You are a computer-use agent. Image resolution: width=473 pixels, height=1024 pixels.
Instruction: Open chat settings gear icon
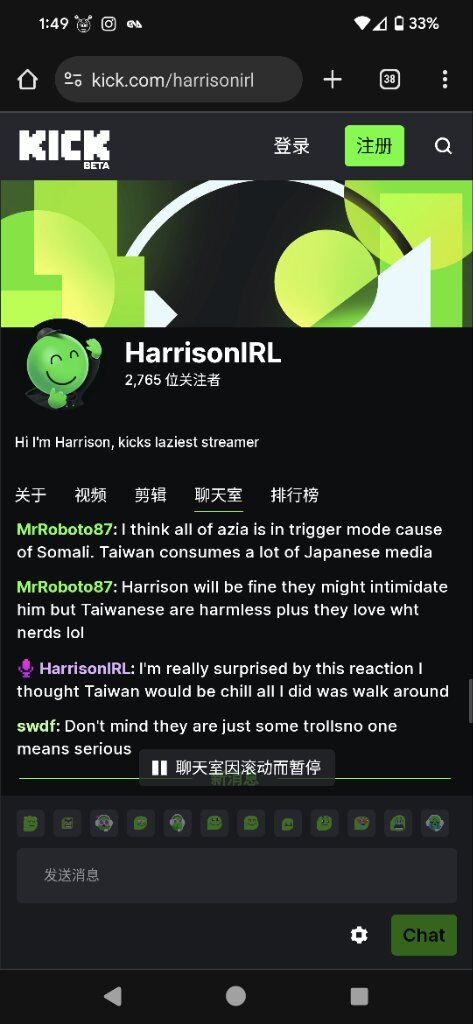click(x=359, y=935)
